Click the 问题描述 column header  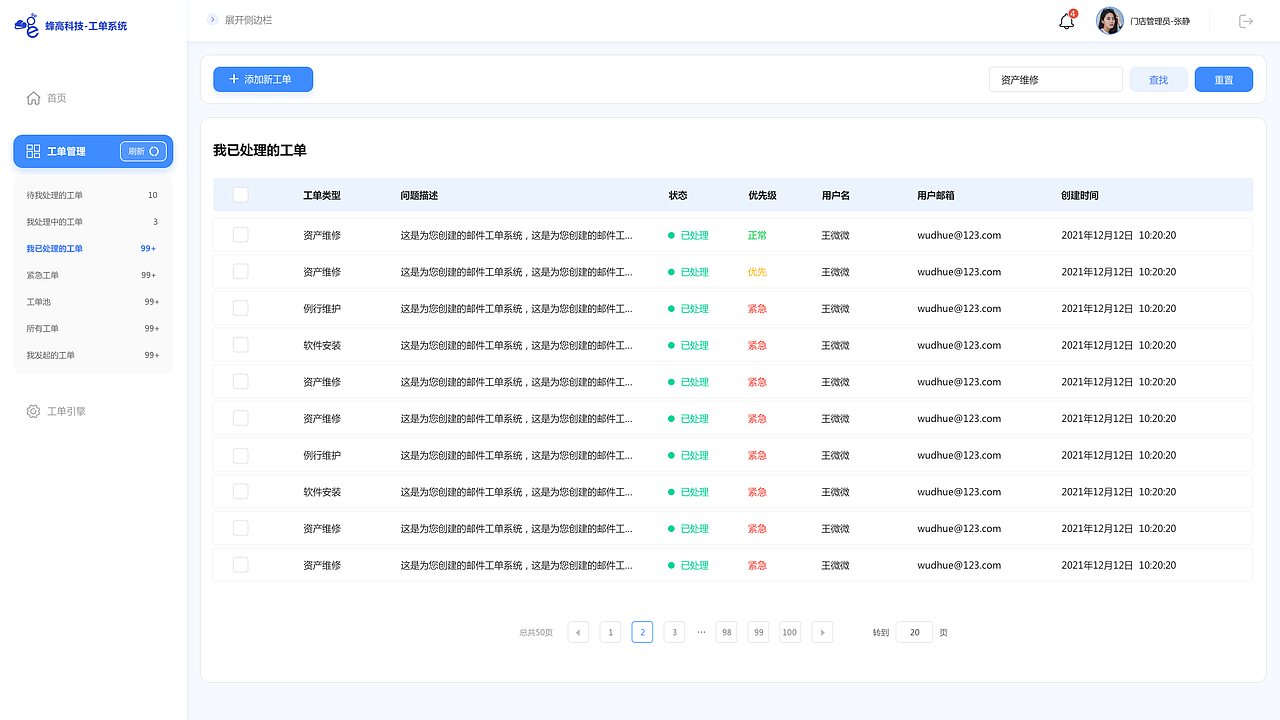(x=419, y=195)
